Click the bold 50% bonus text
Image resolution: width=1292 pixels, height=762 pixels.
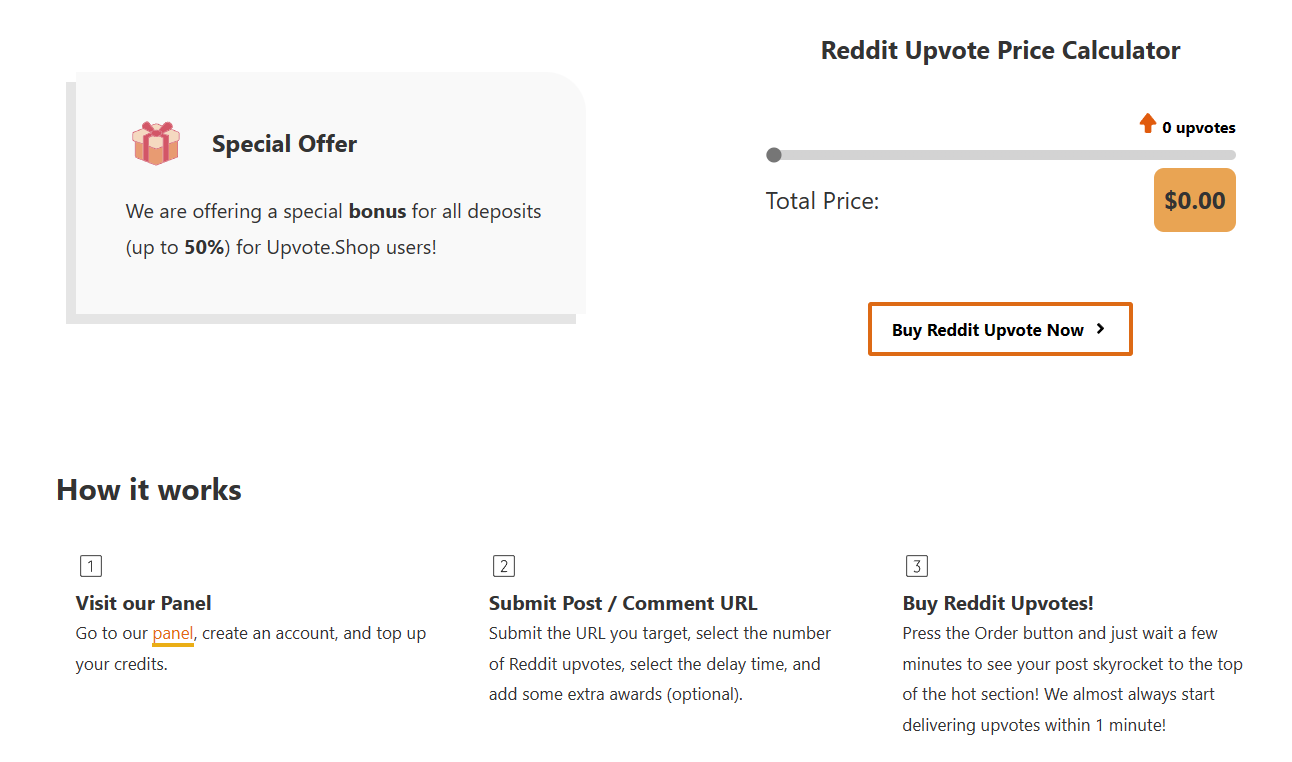pyautogui.click(x=203, y=247)
